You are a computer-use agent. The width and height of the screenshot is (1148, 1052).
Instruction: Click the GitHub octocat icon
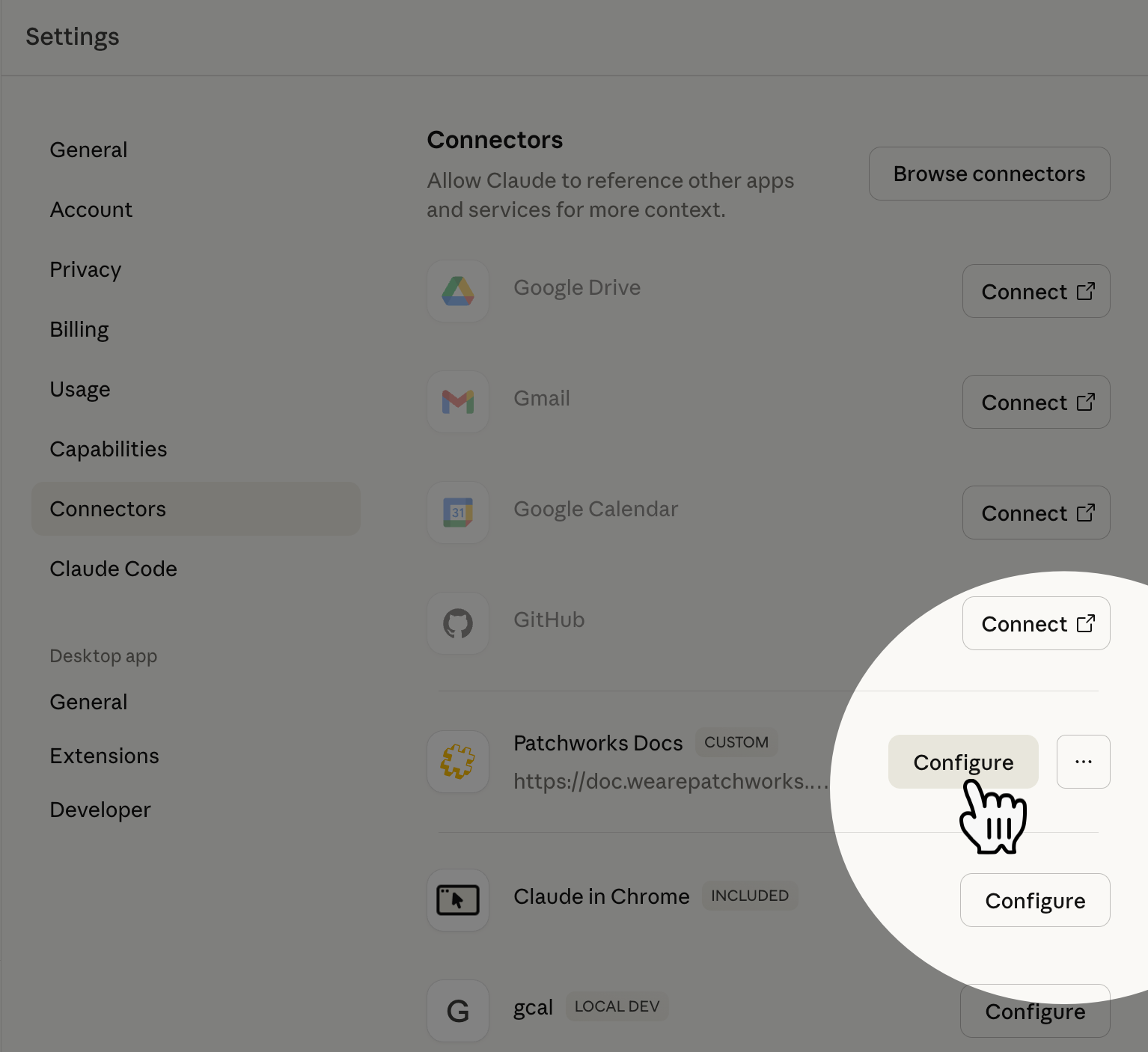458,623
